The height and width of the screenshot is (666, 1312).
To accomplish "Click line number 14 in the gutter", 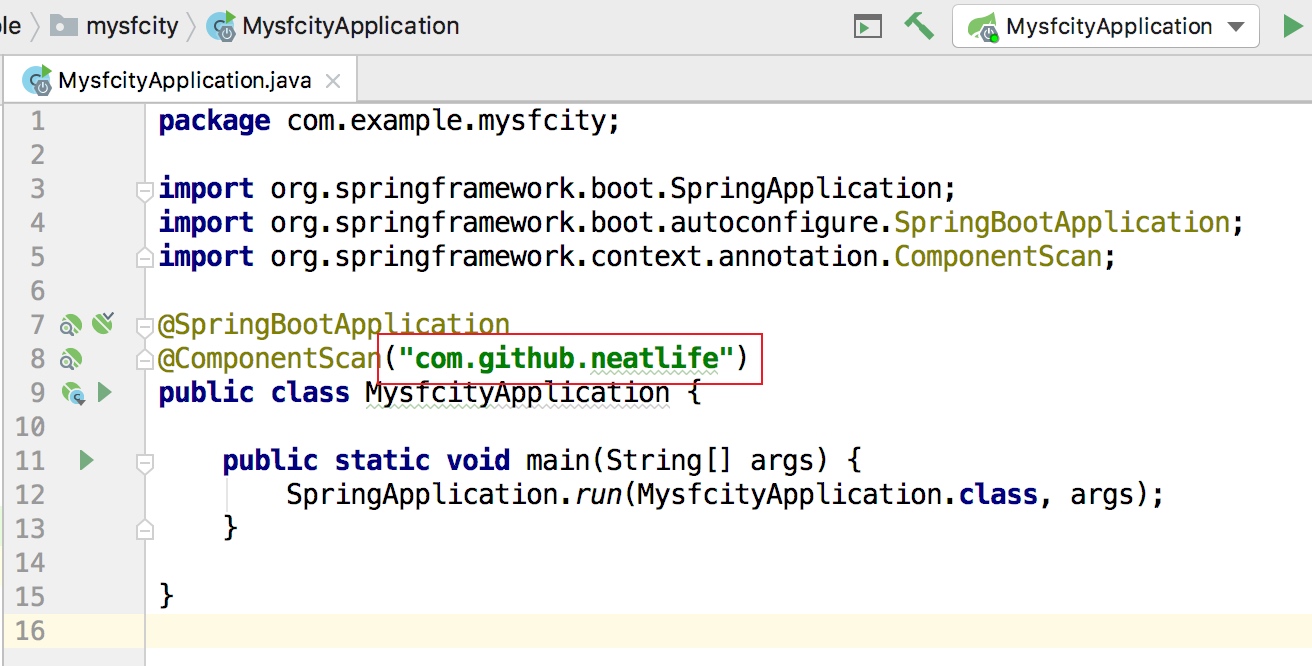I will click(x=30, y=563).
